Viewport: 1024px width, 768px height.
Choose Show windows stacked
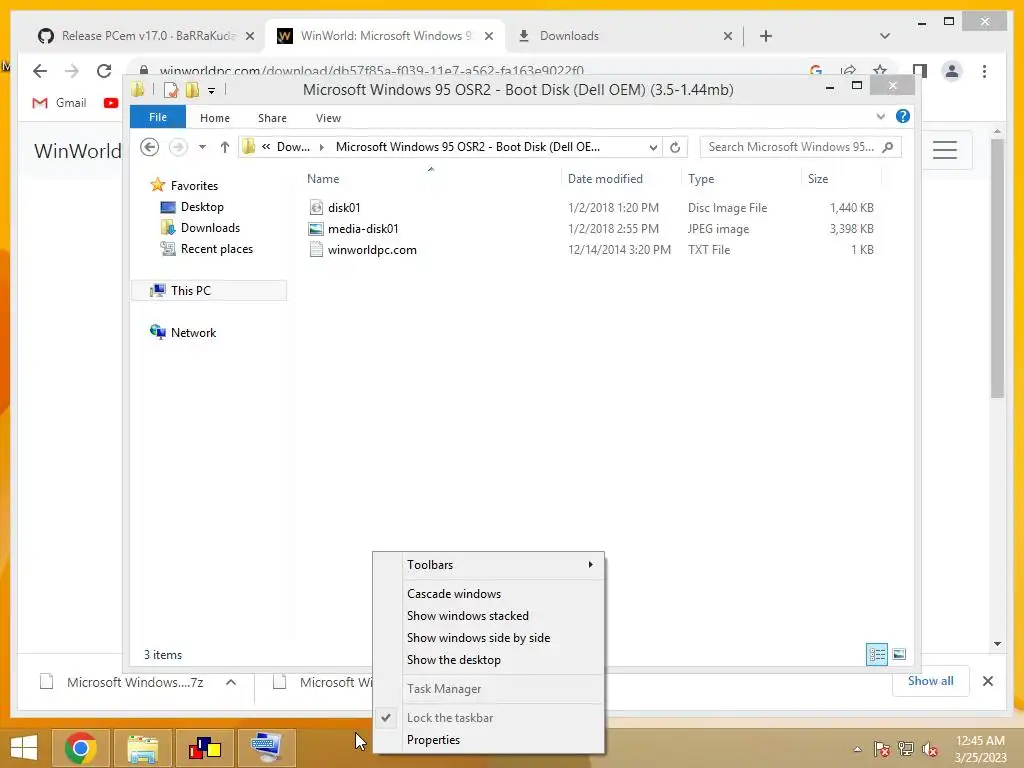click(x=488, y=616)
